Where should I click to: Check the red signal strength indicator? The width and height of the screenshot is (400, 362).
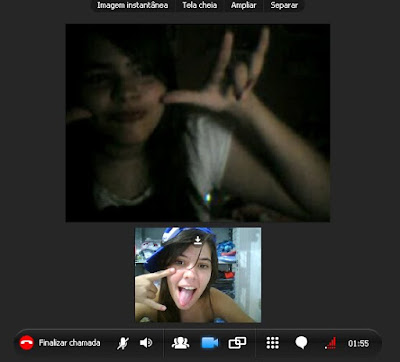click(331, 343)
